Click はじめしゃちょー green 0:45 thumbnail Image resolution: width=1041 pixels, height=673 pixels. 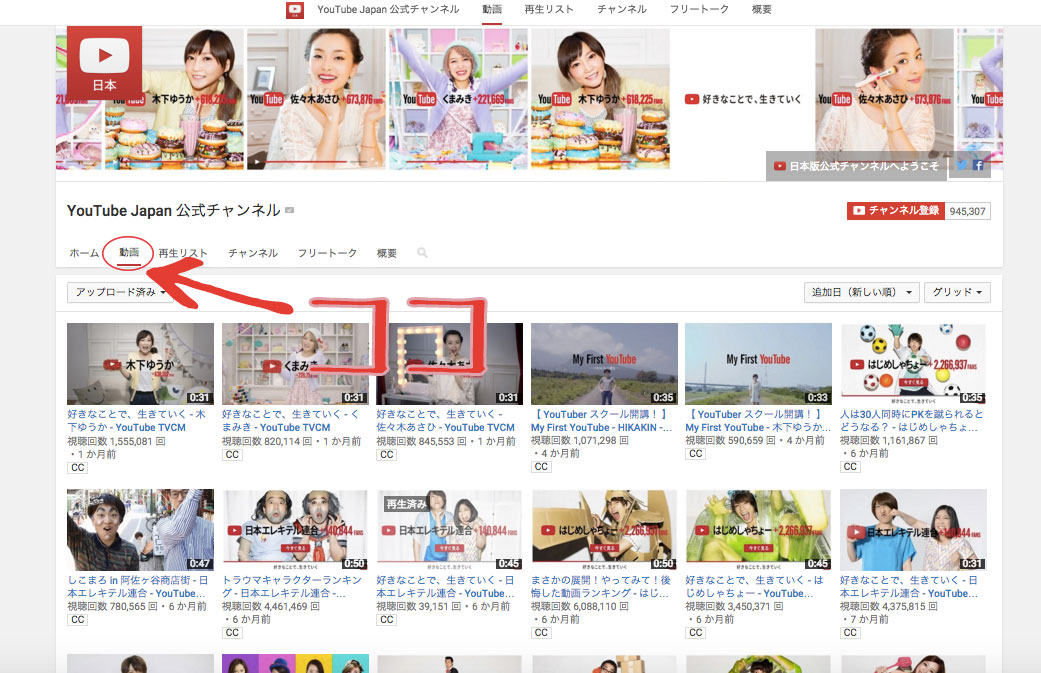[x=758, y=530]
